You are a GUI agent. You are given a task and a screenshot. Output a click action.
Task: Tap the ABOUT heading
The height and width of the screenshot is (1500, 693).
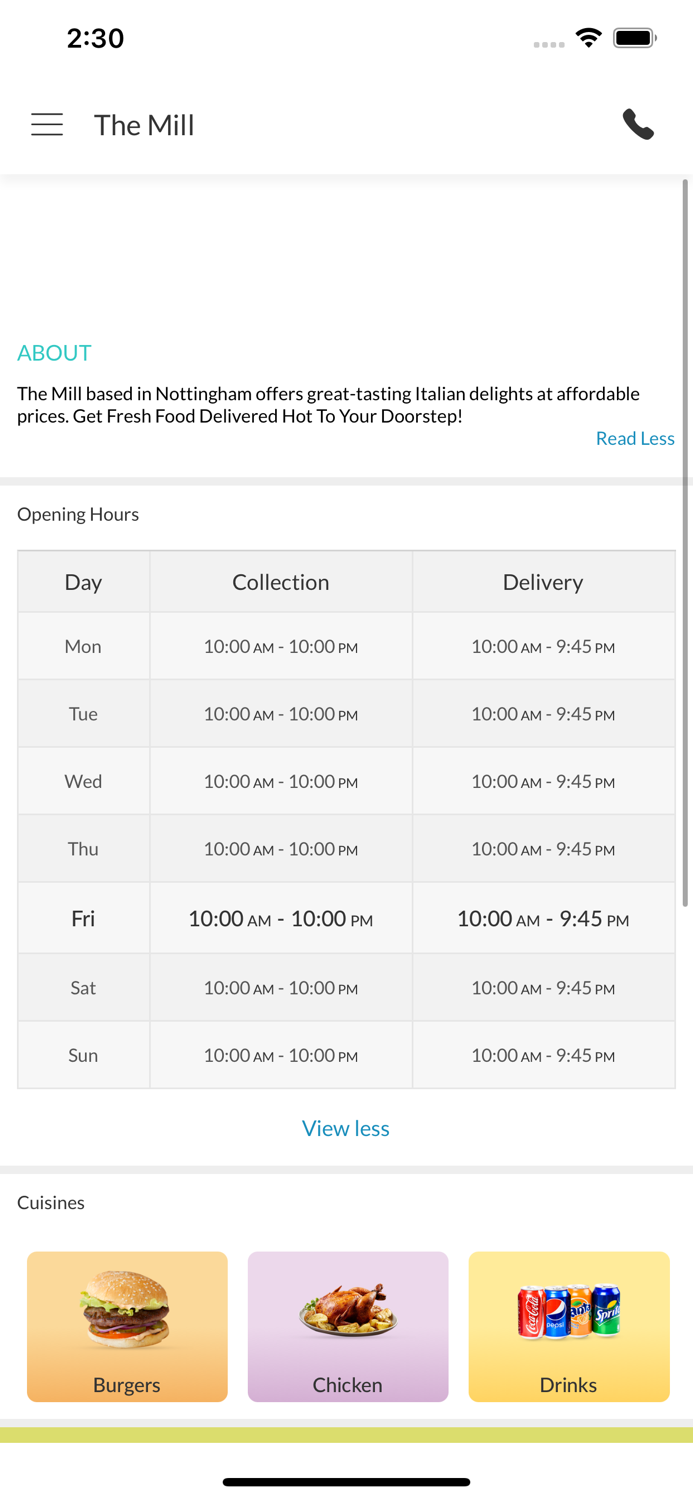[x=54, y=353]
